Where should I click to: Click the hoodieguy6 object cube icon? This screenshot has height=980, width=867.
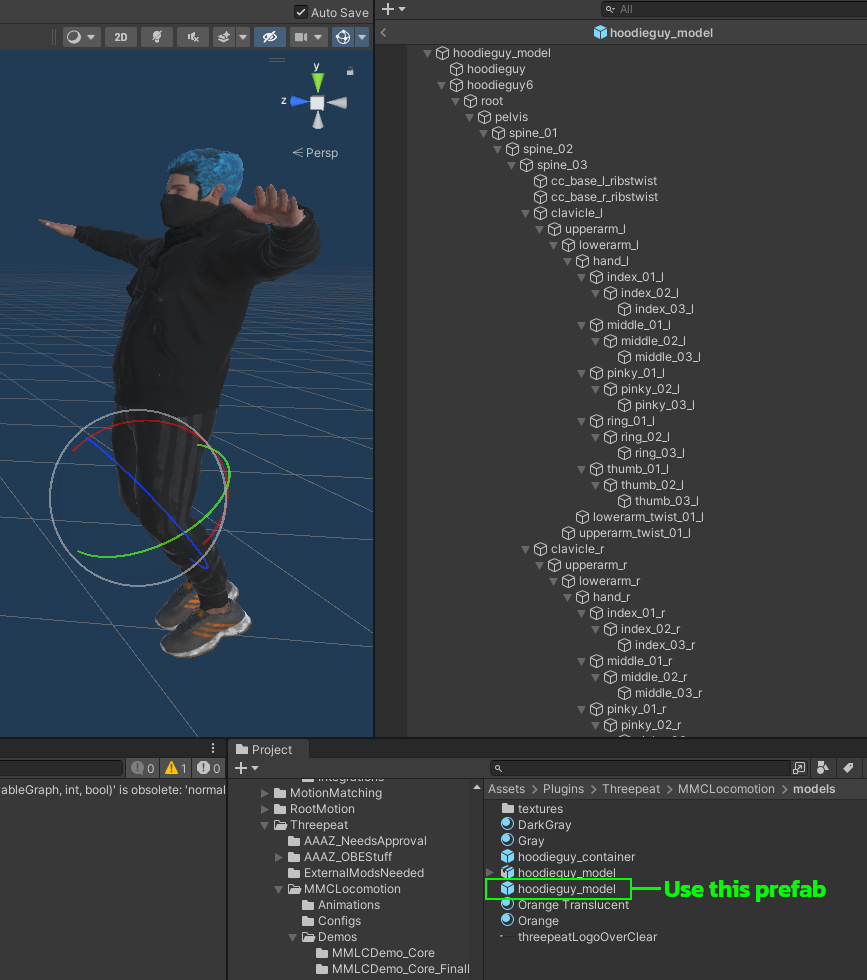(457, 85)
